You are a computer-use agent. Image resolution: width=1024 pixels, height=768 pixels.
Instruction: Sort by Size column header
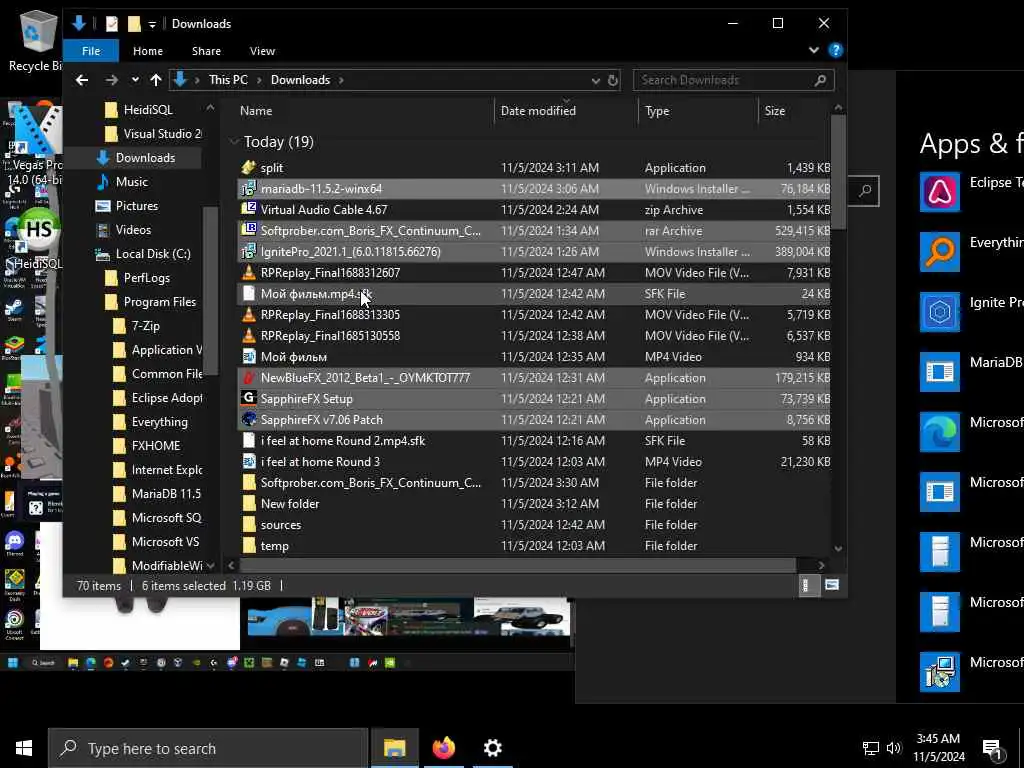(775, 111)
